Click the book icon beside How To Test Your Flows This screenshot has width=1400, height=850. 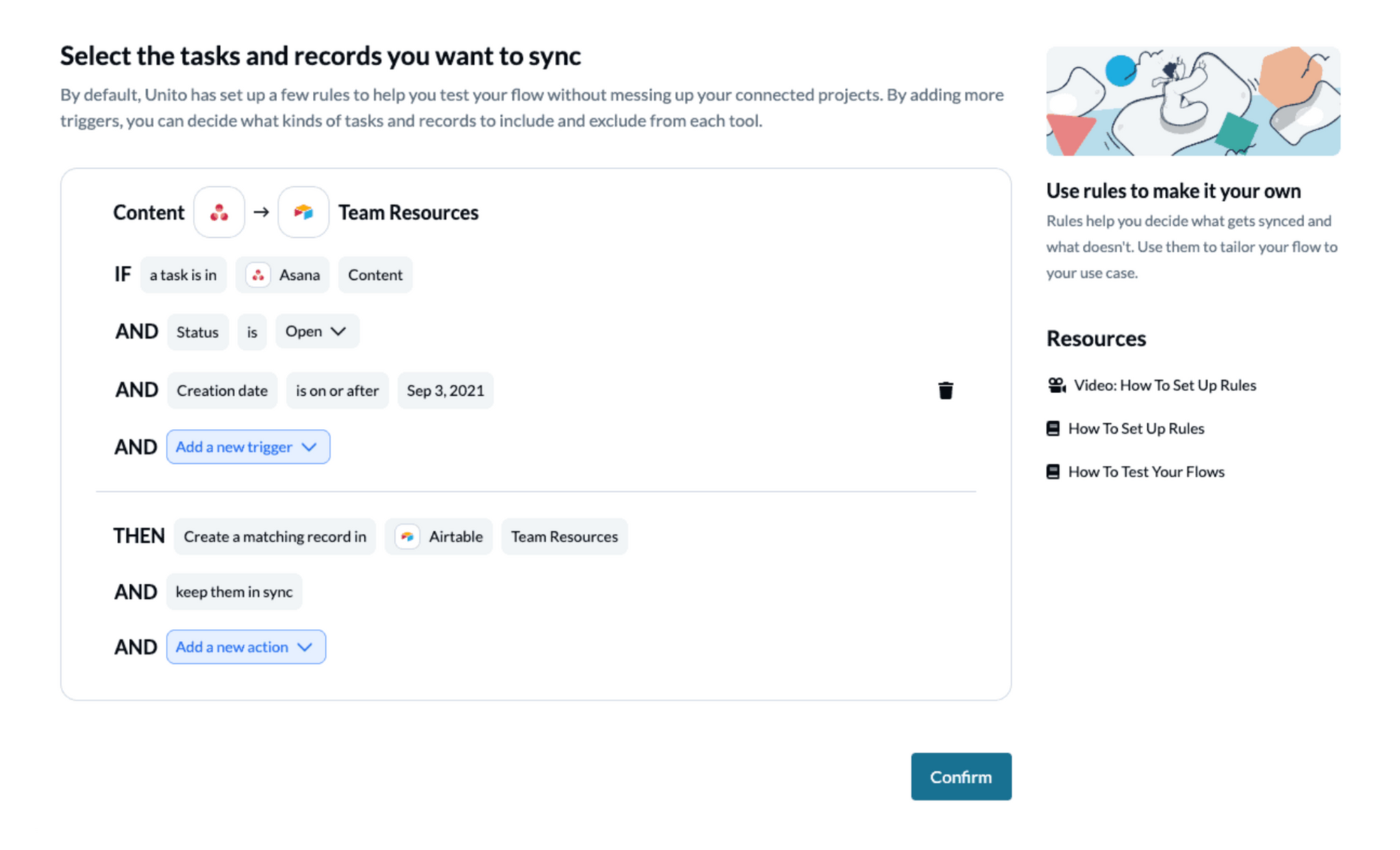click(x=1053, y=472)
